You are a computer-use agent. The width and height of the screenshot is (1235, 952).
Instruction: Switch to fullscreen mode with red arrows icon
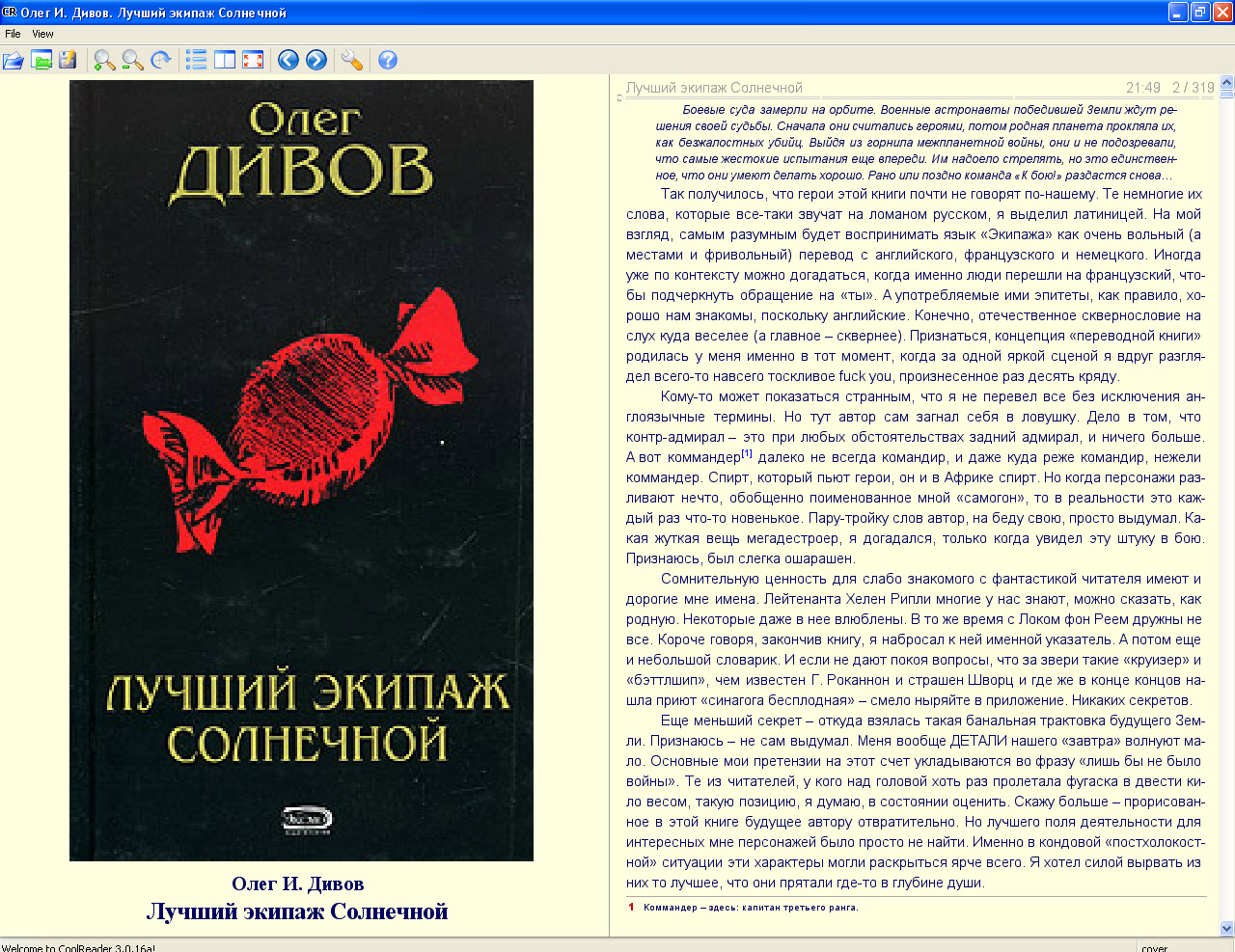click(x=253, y=60)
